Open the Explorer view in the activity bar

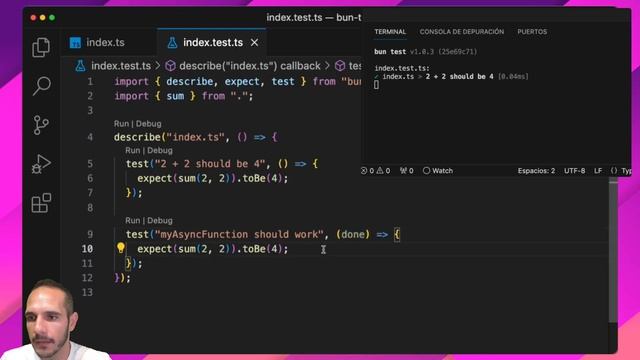click(41, 47)
